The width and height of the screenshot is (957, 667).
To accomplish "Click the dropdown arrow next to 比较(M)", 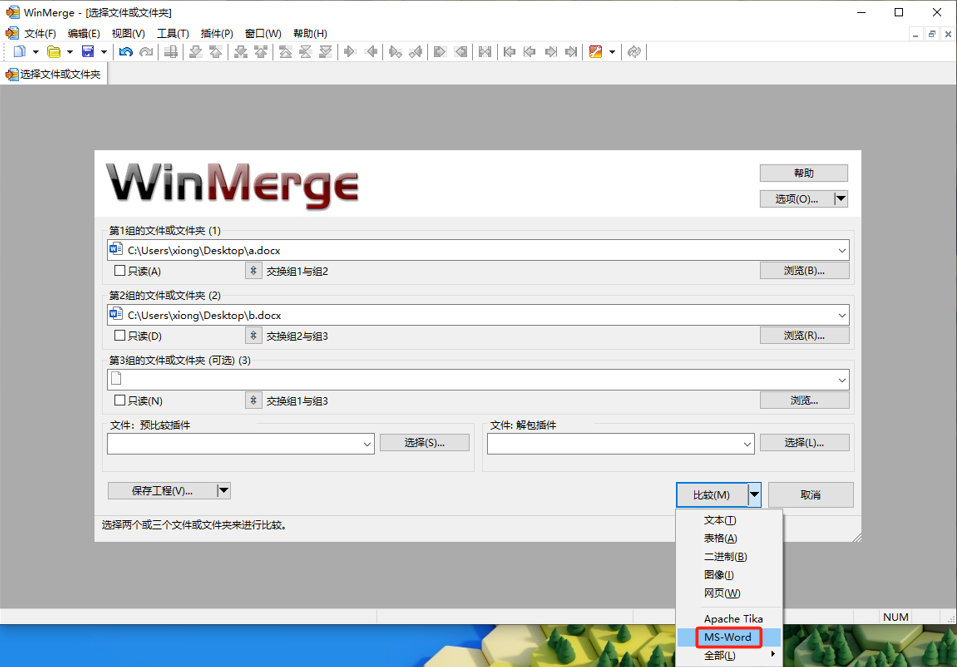I will pyautogui.click(x=755, y=494).
